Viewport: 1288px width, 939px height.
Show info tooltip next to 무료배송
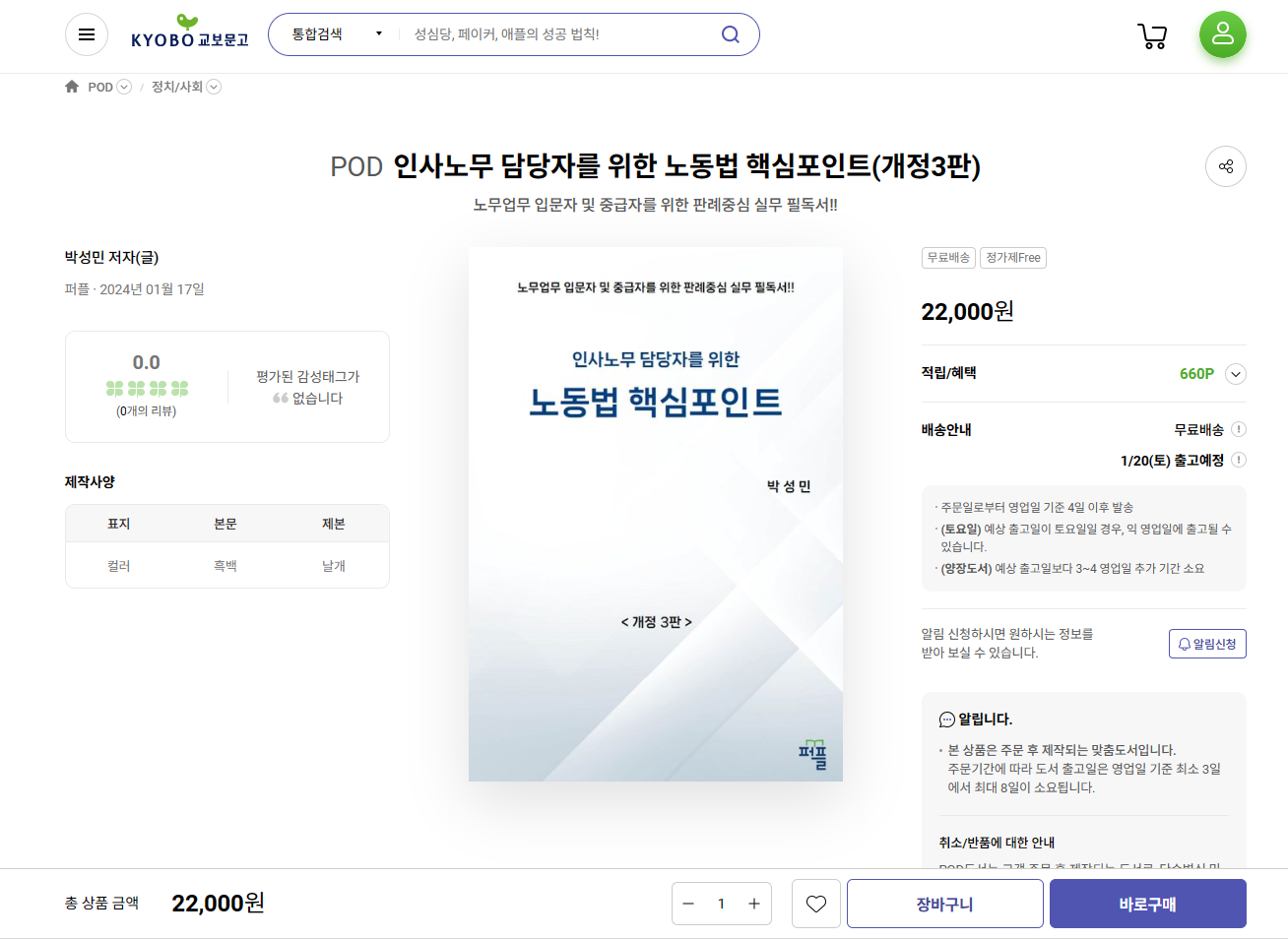tap(1239, 429)
